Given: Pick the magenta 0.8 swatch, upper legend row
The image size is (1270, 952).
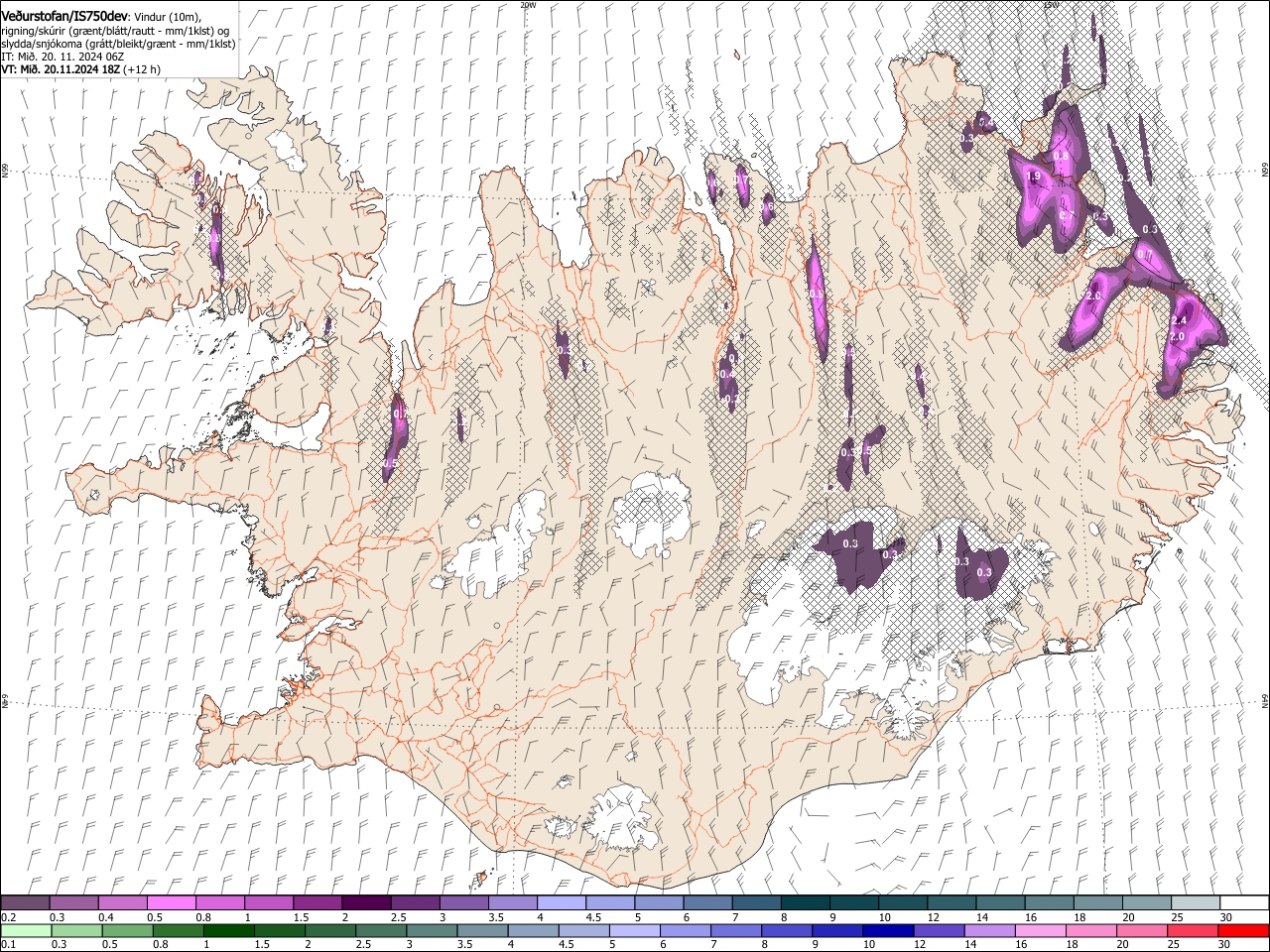Looking at the screenshot, I should pyautogui.click(x=219, y=902).
